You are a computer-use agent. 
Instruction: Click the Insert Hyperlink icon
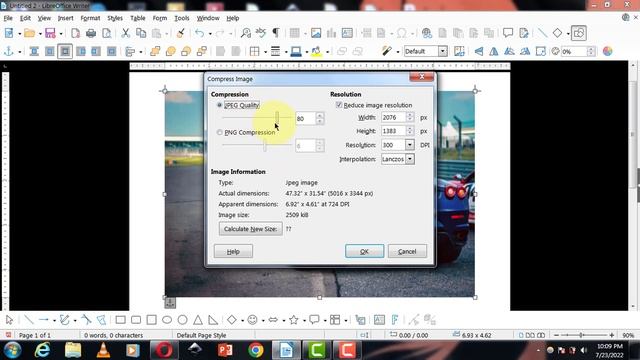[x=427, y=33]
